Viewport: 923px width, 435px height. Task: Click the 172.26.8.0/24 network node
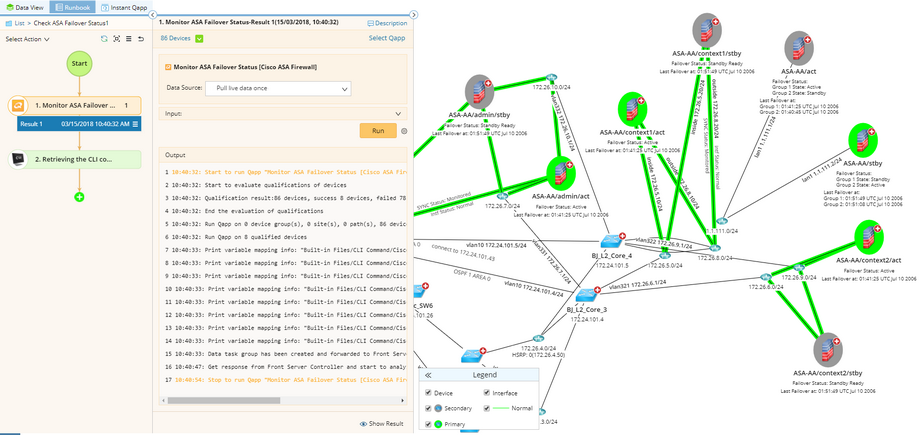click(x=715, y=248)
